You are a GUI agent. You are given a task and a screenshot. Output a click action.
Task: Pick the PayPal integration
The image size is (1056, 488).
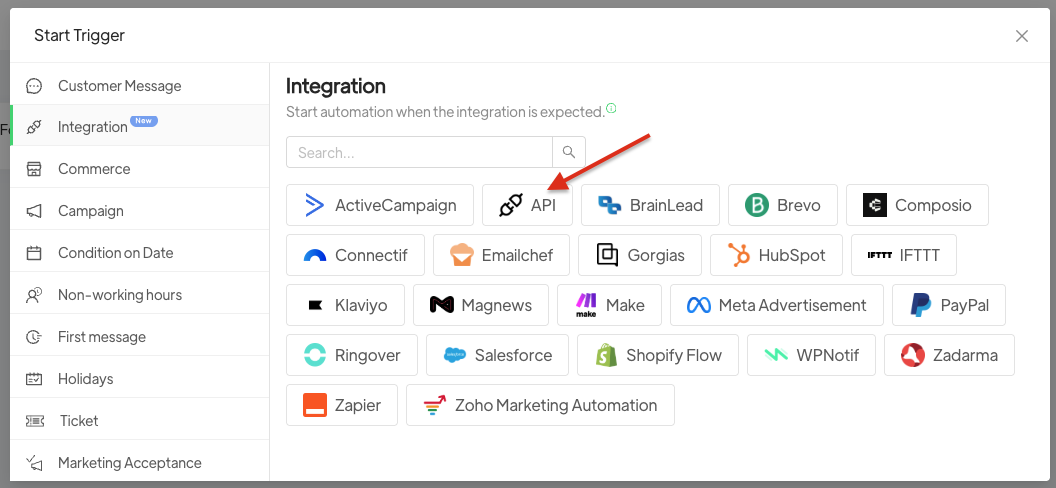coord(948,305)
